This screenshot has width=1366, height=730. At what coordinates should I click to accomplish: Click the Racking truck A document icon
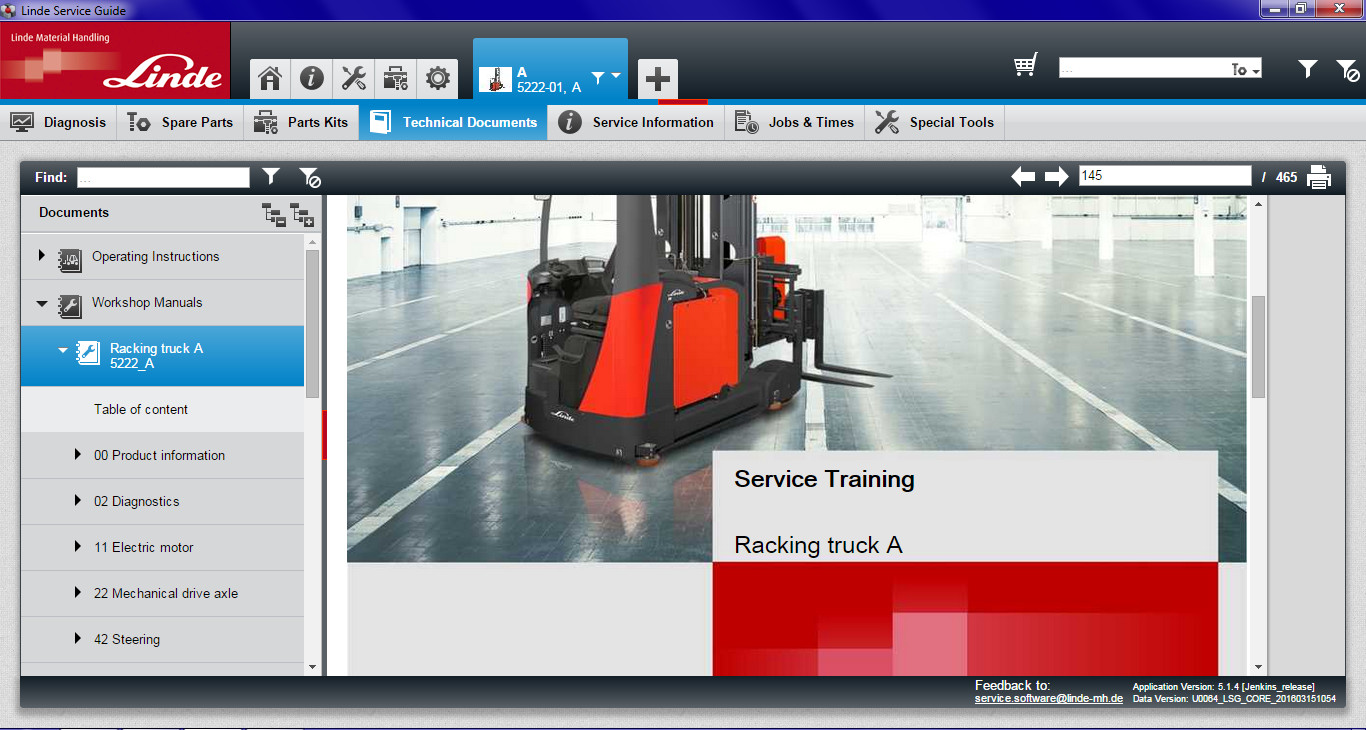88,353
